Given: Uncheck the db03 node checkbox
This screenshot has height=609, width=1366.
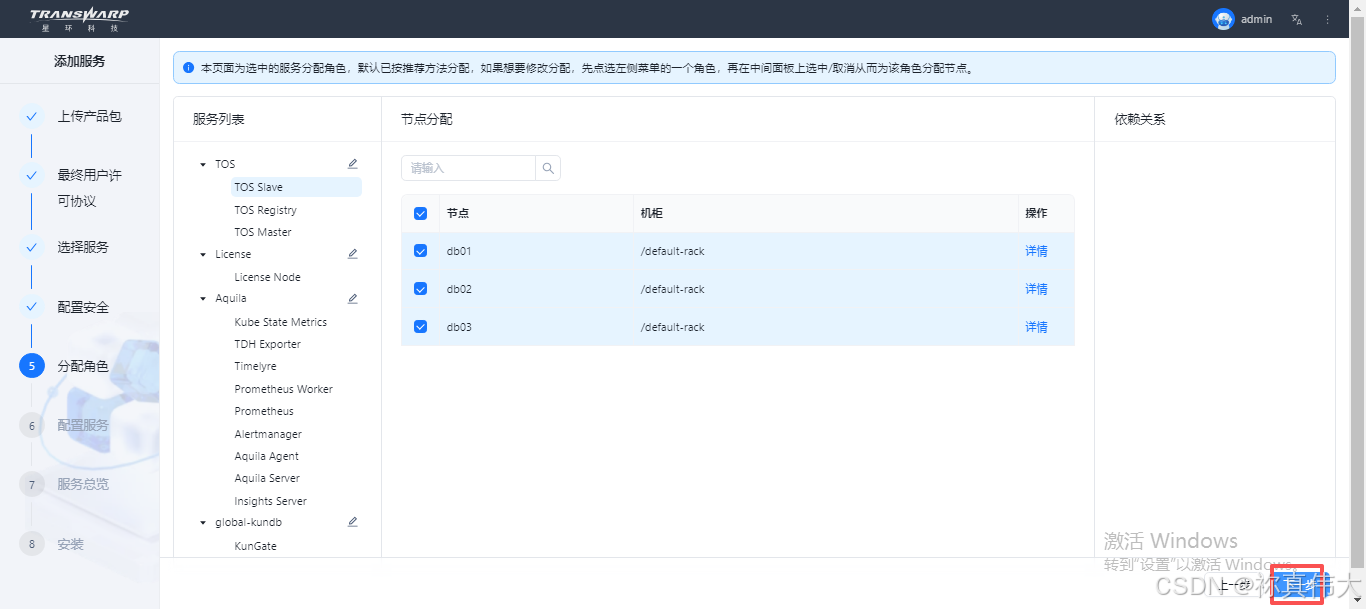Looking at the screenshot, I should click(420, 327).
